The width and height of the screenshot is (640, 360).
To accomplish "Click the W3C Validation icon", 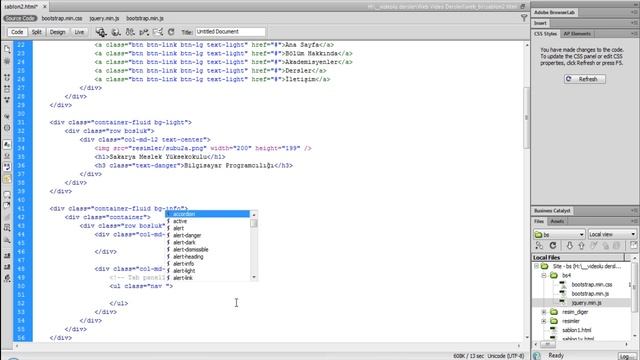I will (x=144, y=32).
